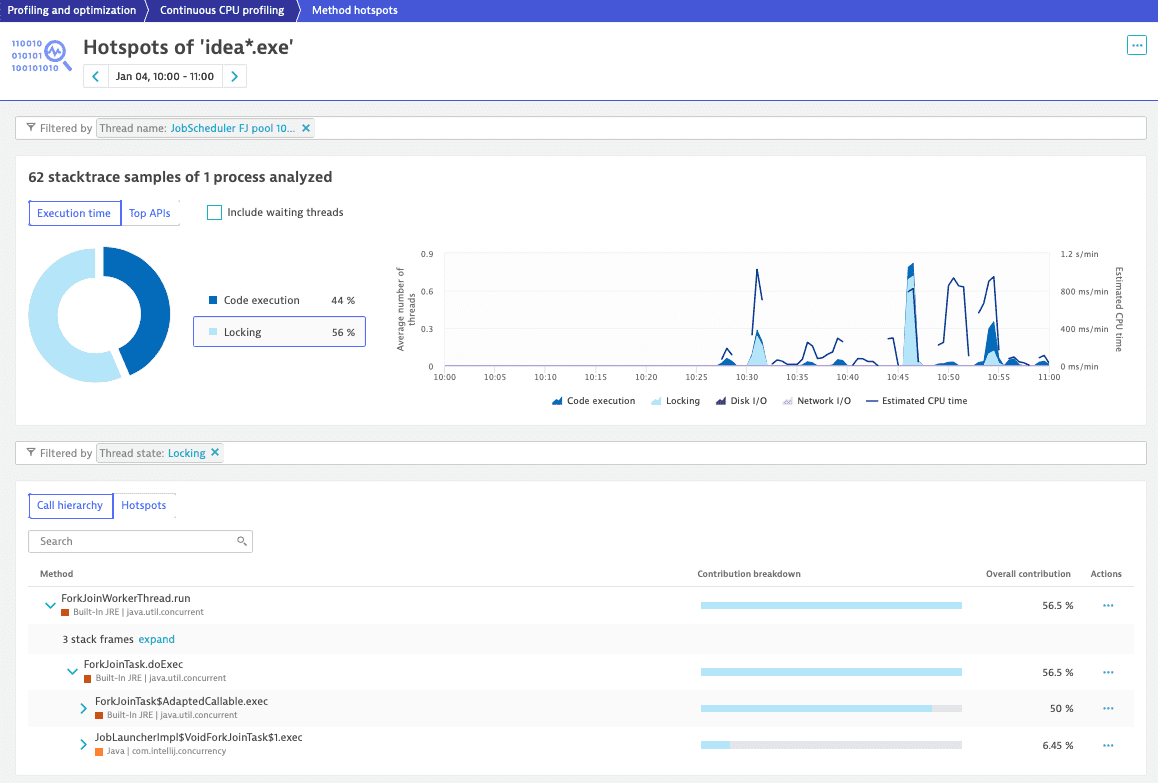Screen dimensions: 1158x783
Task: Open actions menu for ForkJoinWorkerThread.run
Action: [1107, 605]
